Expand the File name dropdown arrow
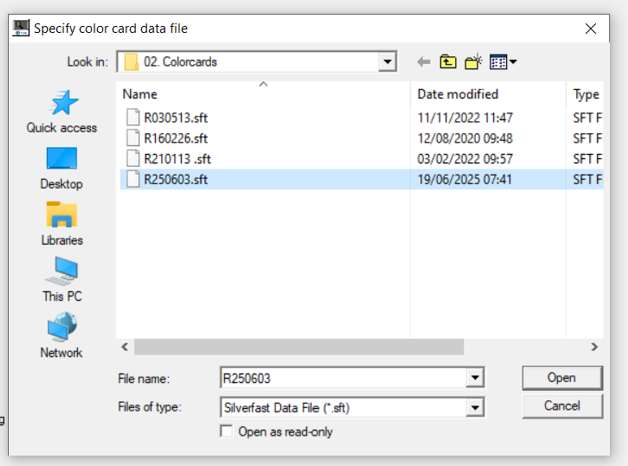The image size is (628, 466). (x=475, y=378)
